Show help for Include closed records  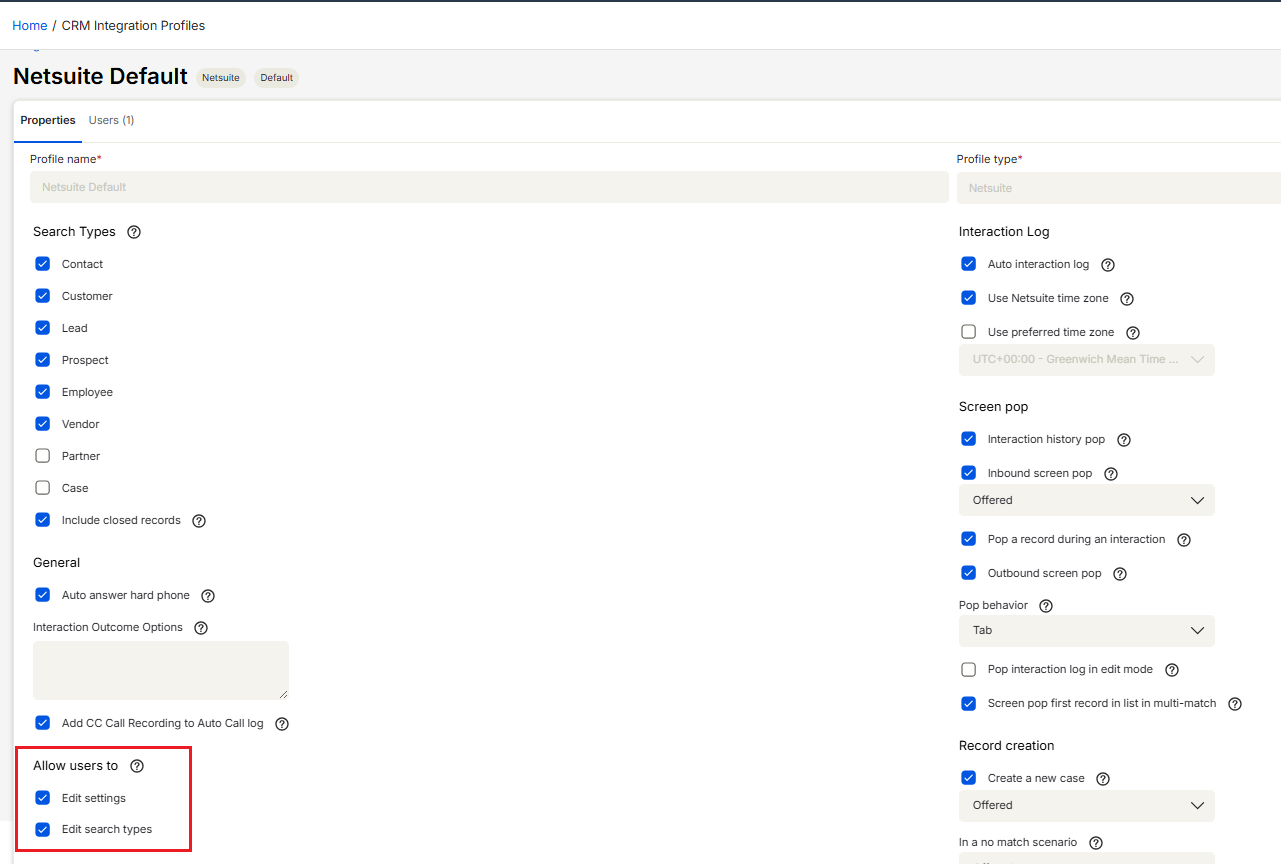point(199,521)
